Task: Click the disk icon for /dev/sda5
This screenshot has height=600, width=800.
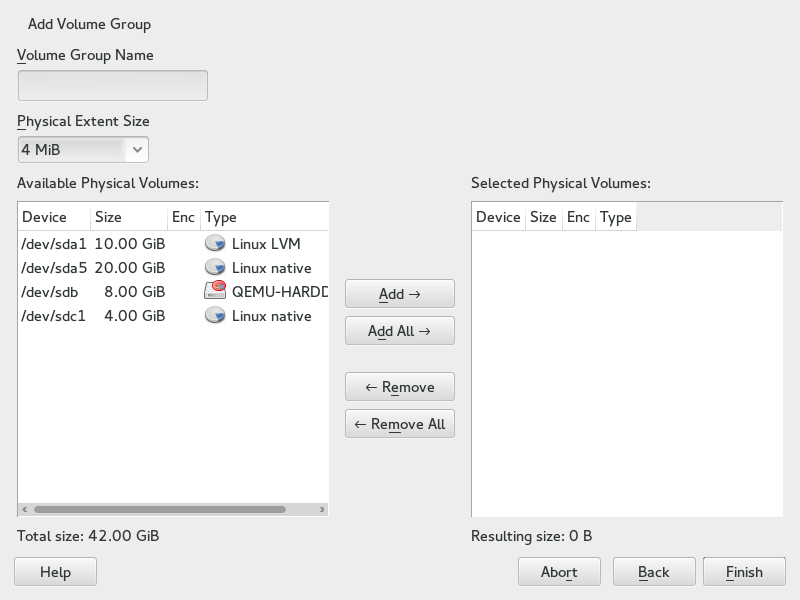Action: click(x=214, y=268)
